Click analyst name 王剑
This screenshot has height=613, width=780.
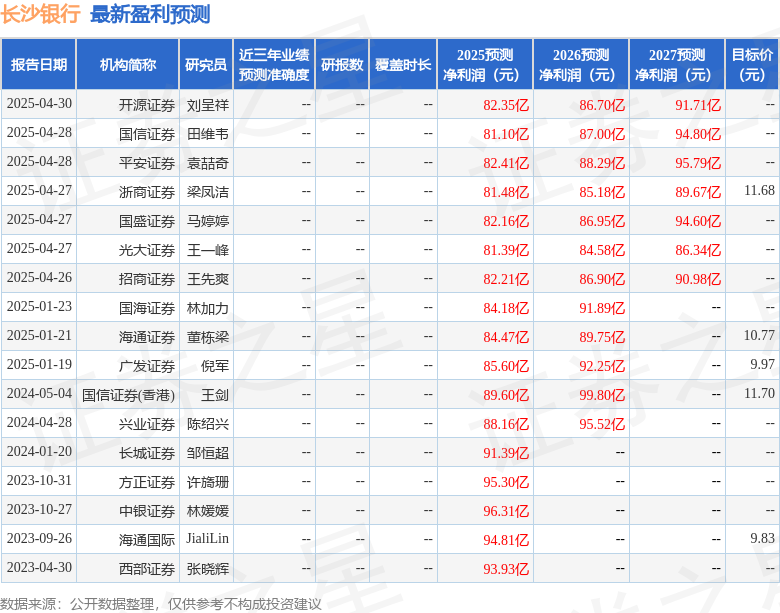click(x=215, y=395)
